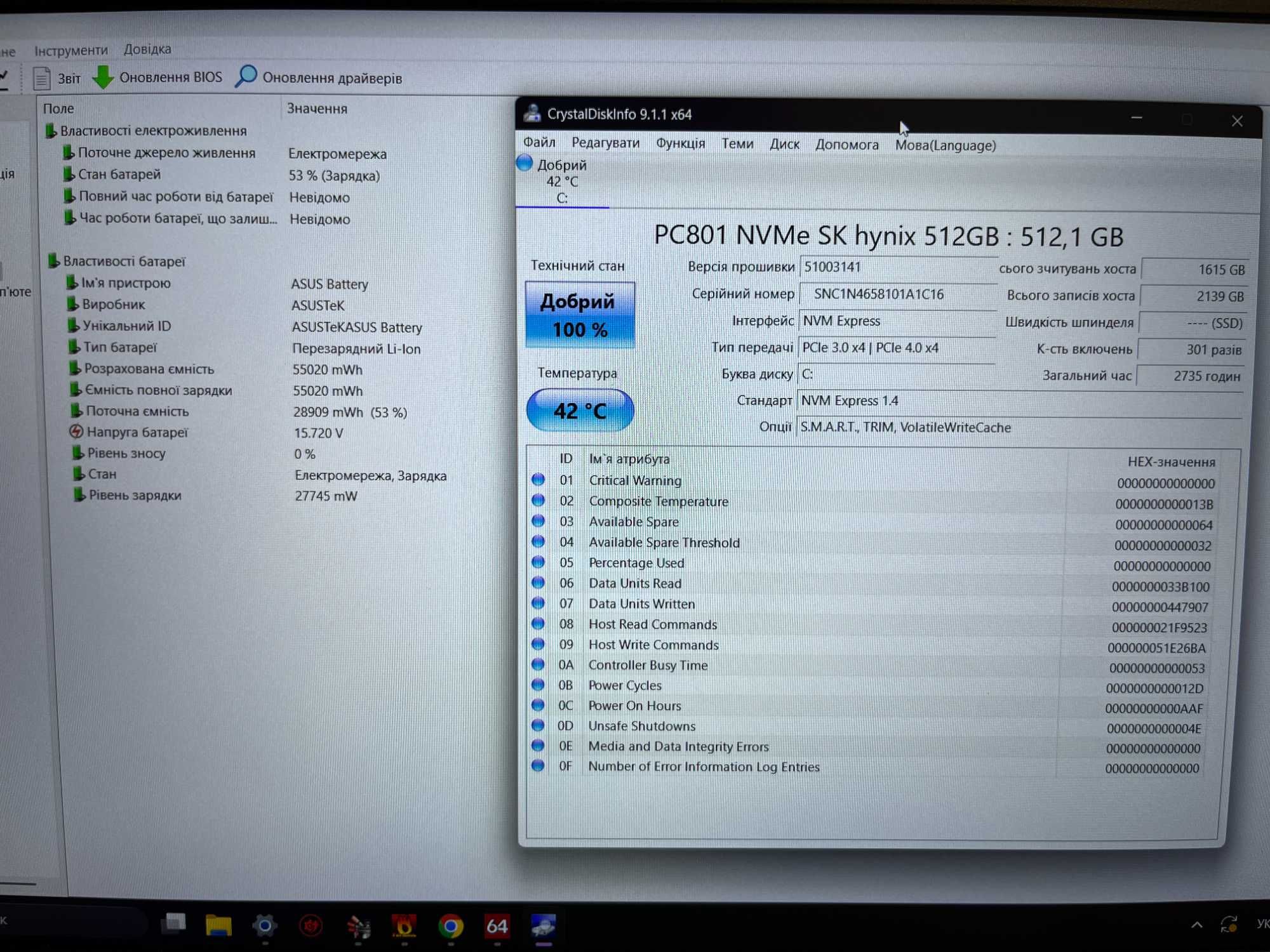Select the Напруга батареї row
1270x952 pixels.
point(207,432)
